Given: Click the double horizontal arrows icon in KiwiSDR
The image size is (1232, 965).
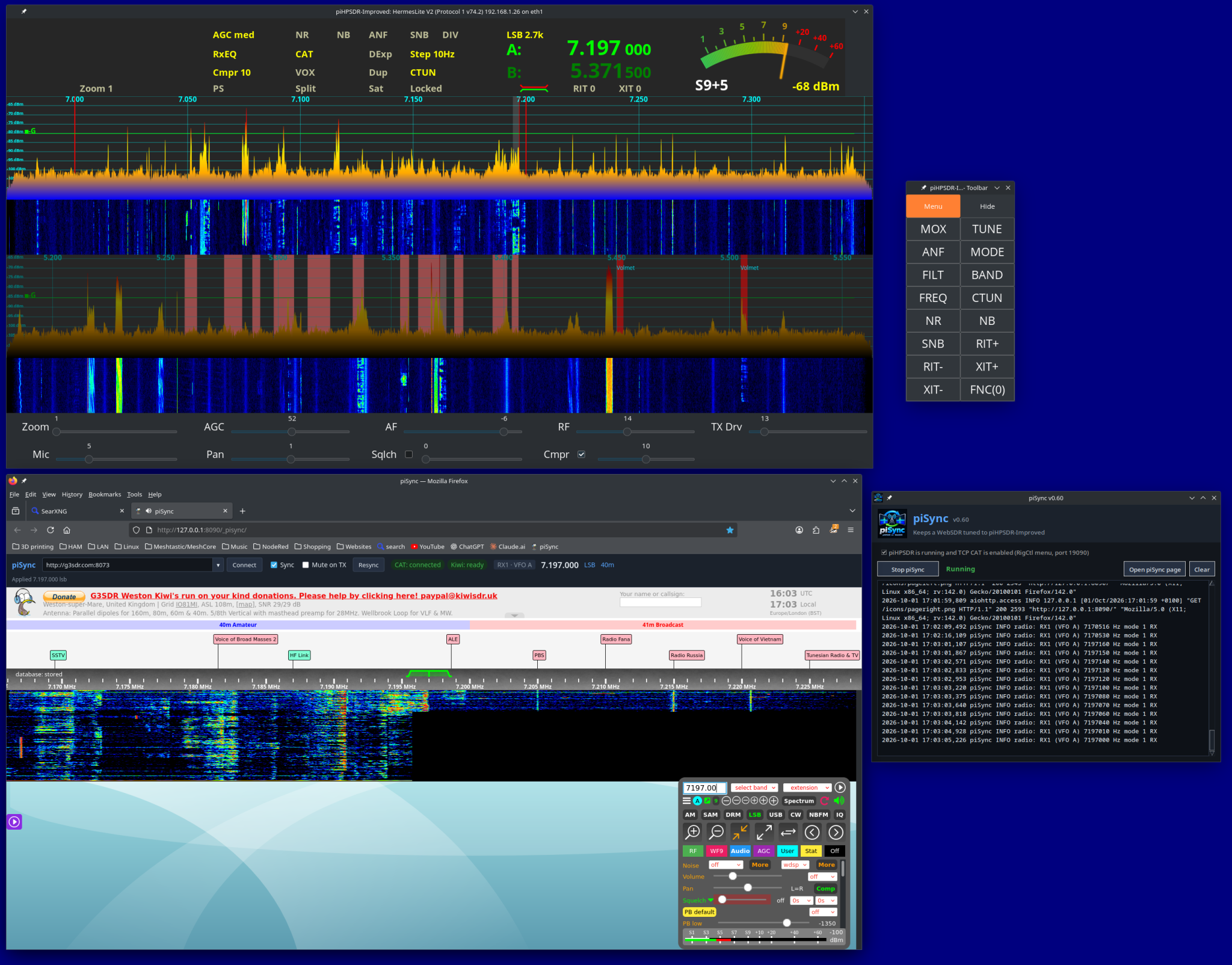Looking at the screenshot, I should [788, 832].
